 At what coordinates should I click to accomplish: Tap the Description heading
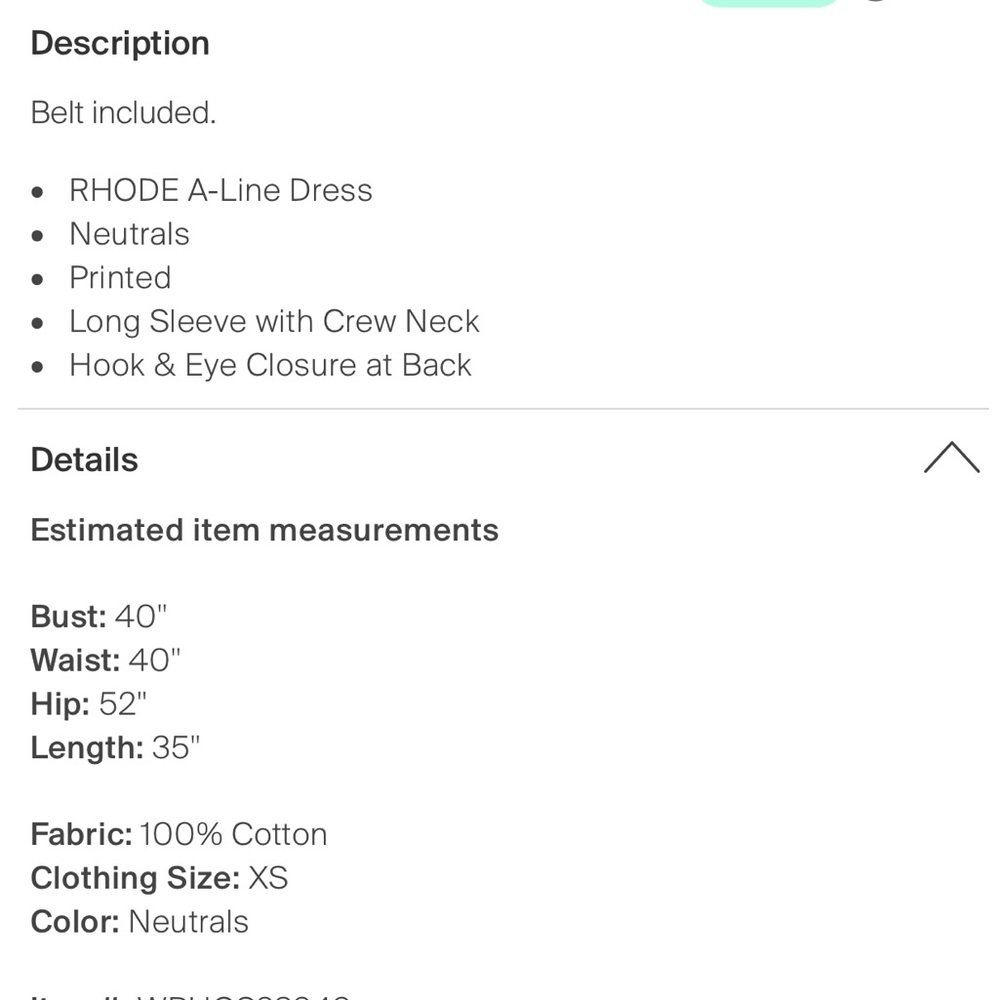(120, 43)
